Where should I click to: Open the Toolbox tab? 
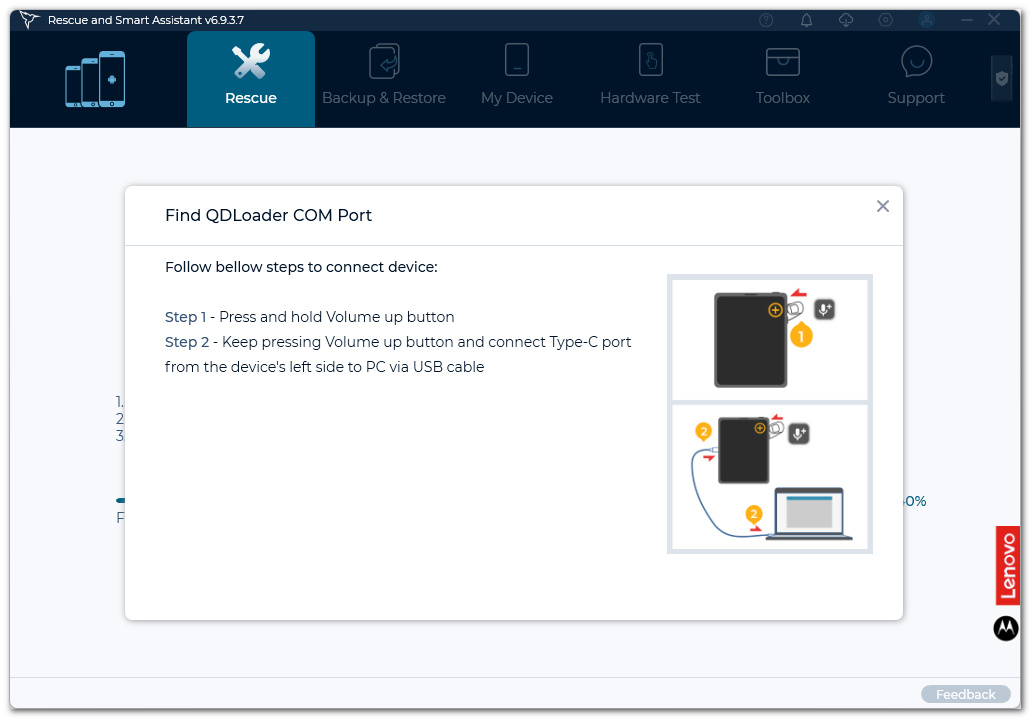click(782, 79)
